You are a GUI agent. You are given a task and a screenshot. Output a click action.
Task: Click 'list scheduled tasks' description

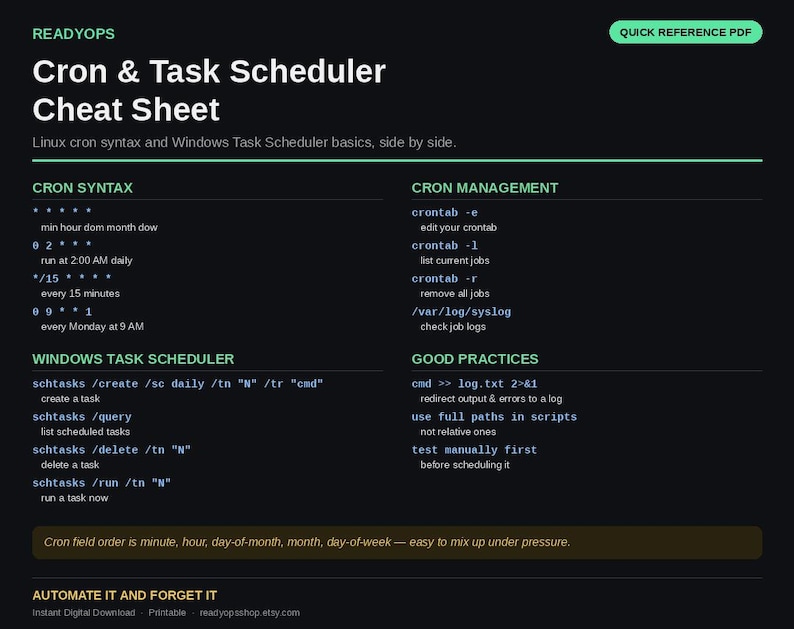[x=86, y=431]
